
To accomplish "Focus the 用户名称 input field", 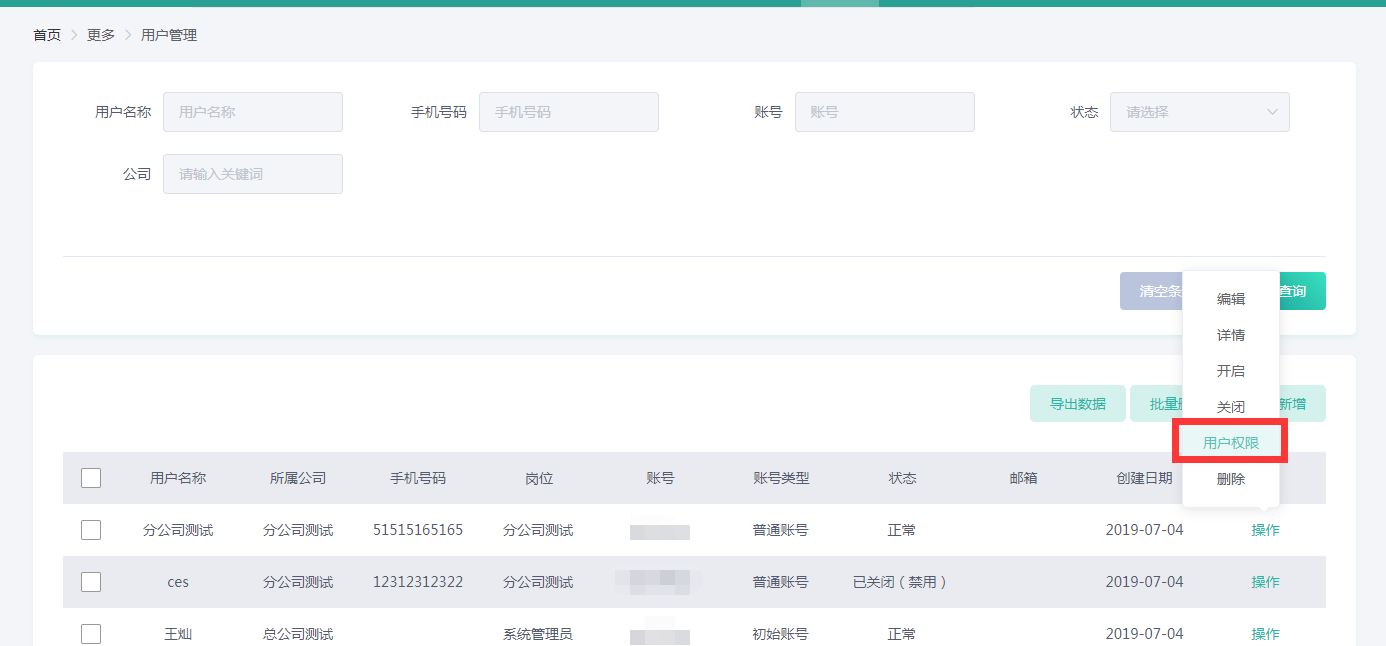I will (x=252, y=112).
